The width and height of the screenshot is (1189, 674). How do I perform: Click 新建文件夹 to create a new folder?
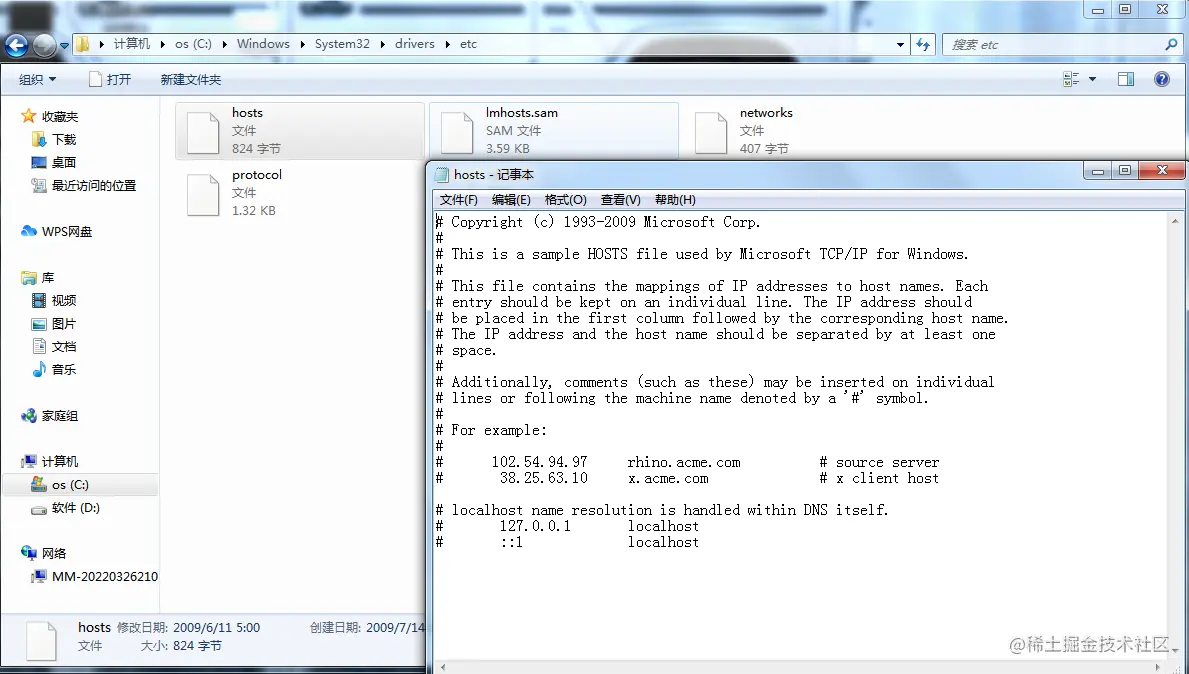point(190,80)
